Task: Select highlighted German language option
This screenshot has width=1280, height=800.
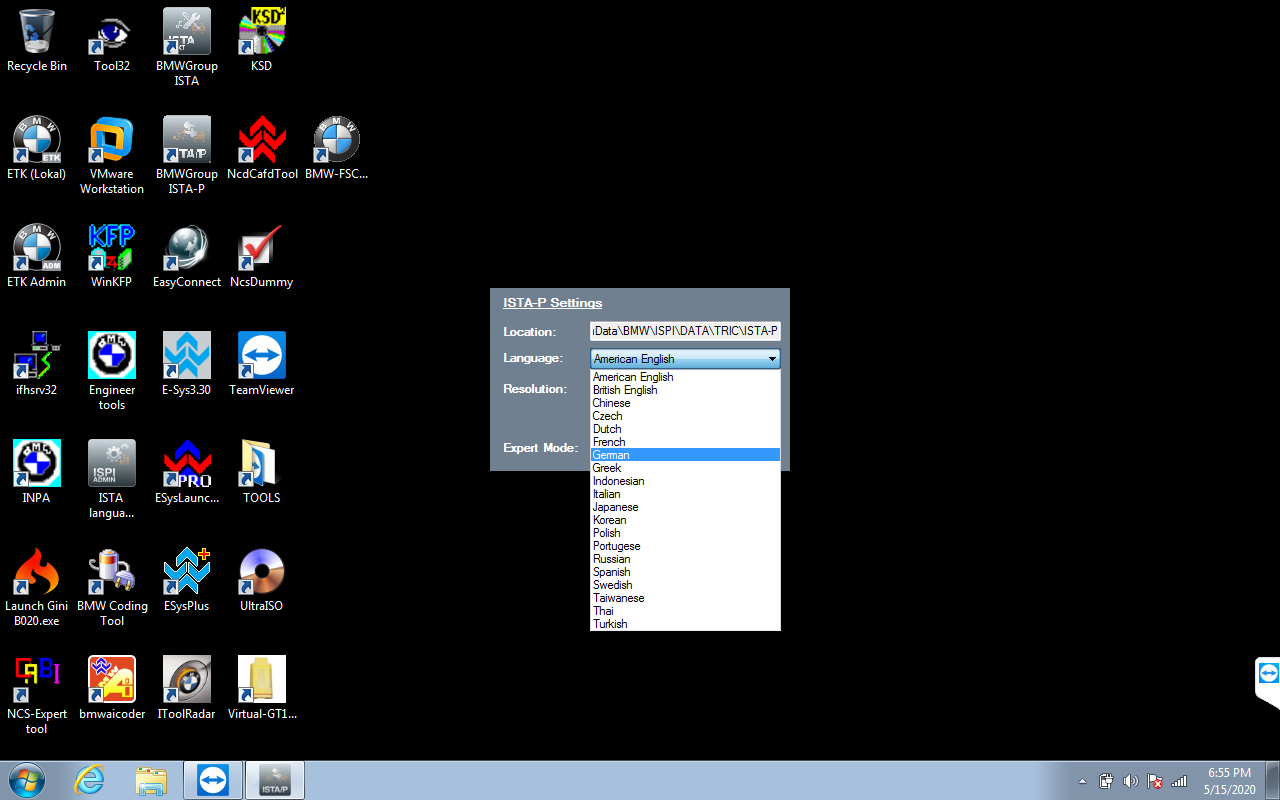Action: tap(685, 455)
